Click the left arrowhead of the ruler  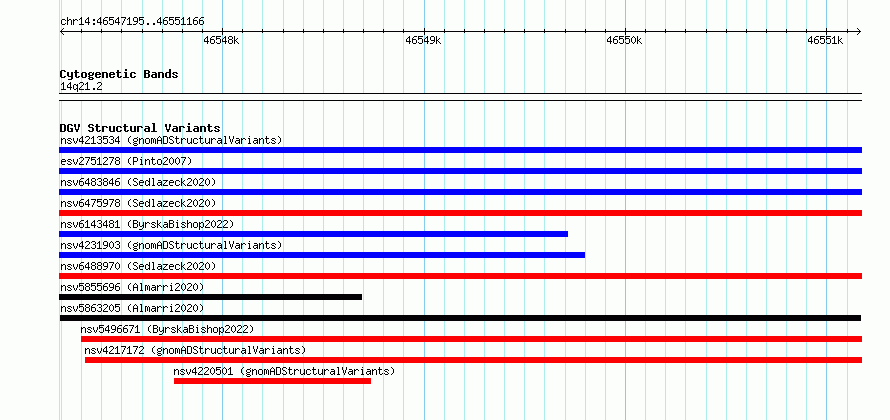point(62,31)
